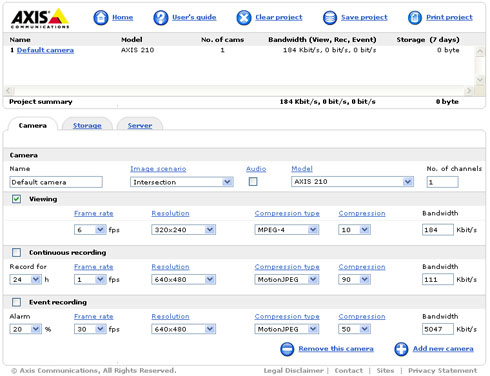The width and height of the screenshot is (490, 376).
Task: Open the Default camera link in list
Action: 45,50
